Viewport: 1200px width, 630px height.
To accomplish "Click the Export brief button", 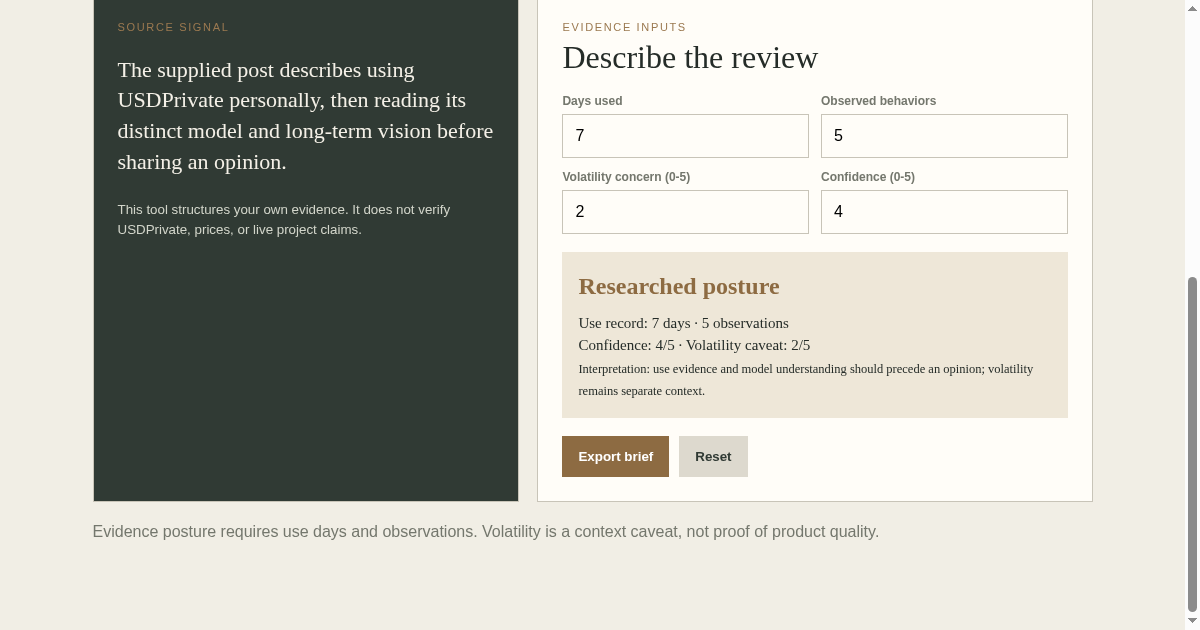I will (x=615, y=456).
